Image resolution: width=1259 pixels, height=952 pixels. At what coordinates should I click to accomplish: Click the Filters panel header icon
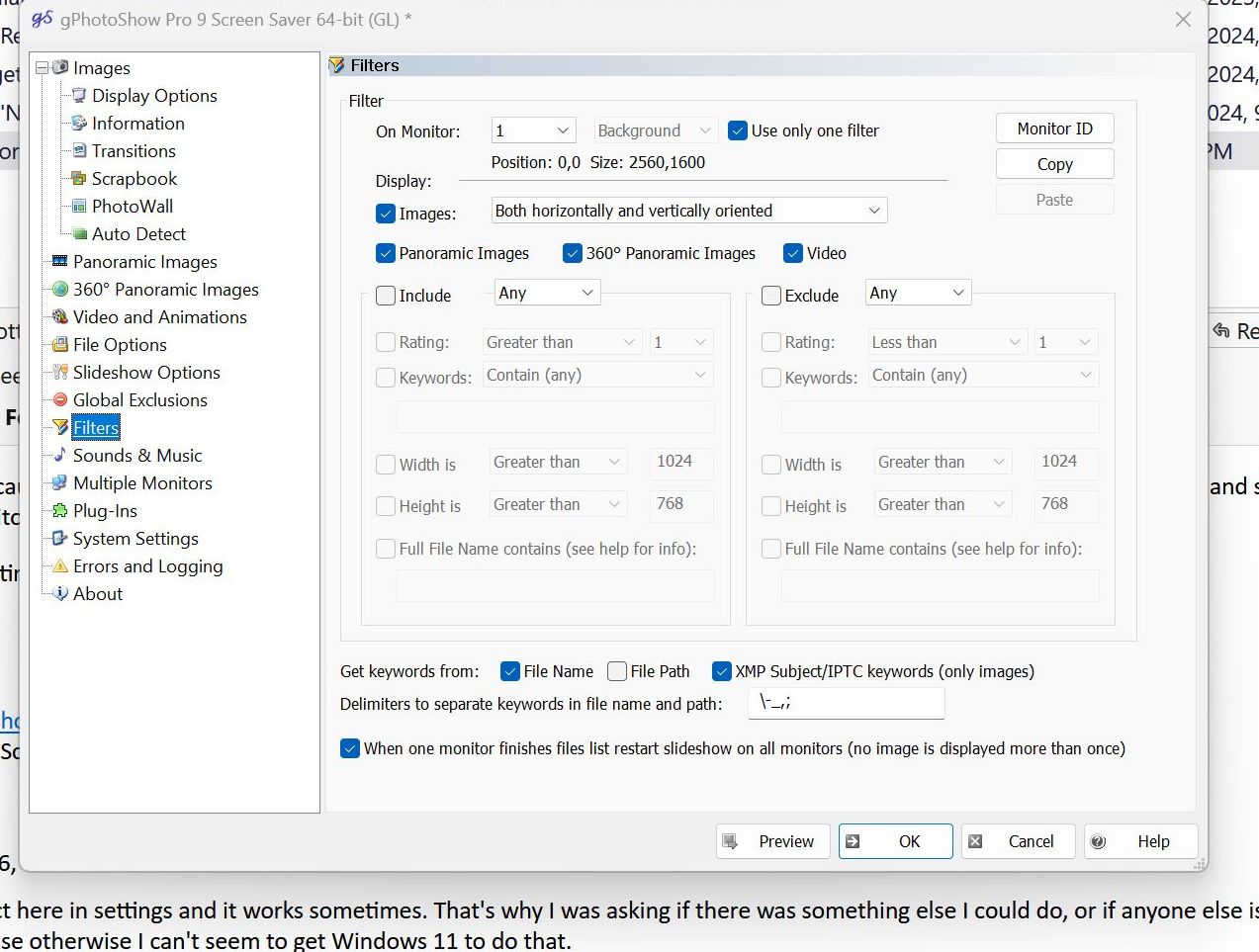(337, 65)
